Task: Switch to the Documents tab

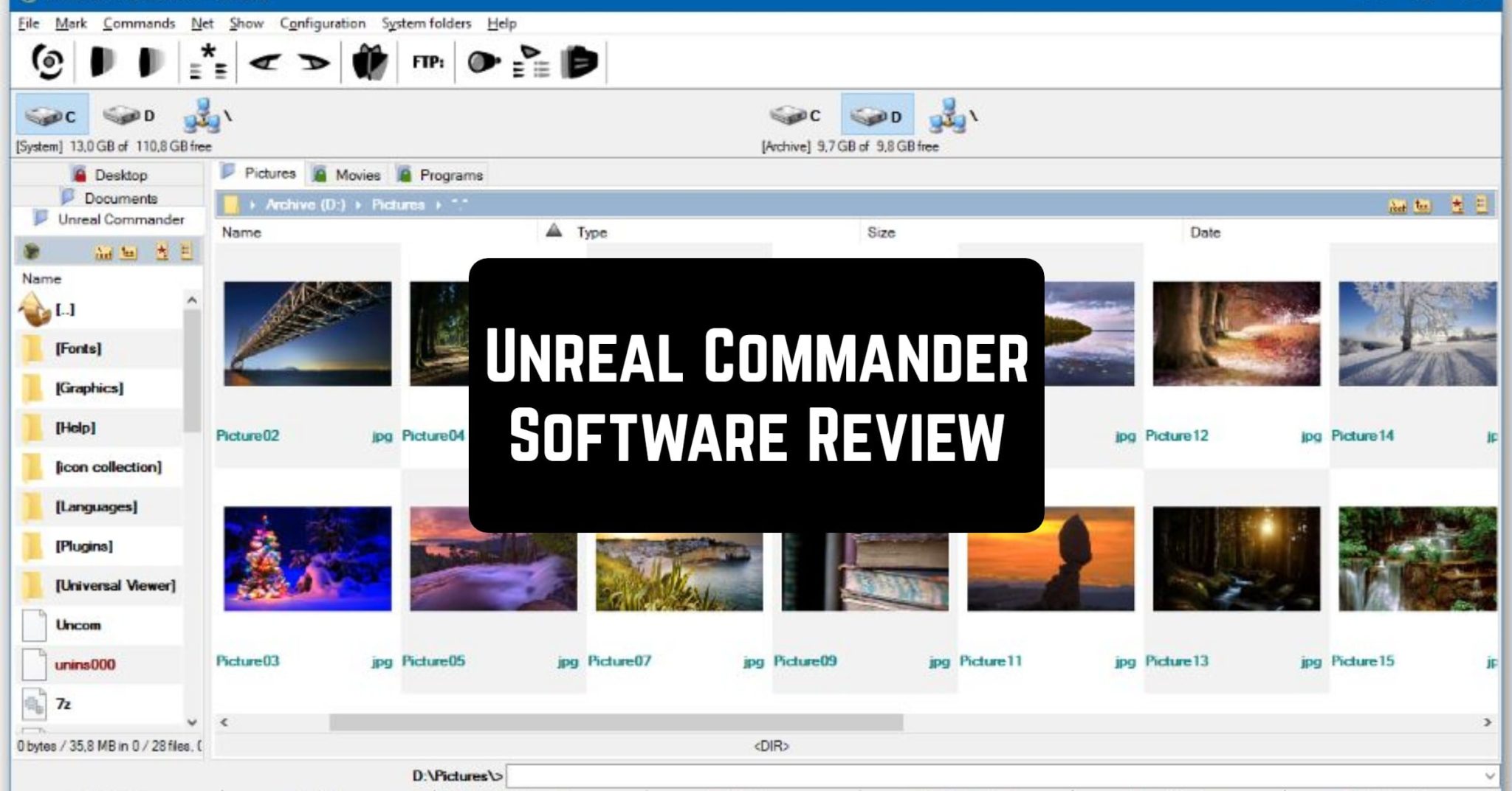Action: click(x=109, y=198)
